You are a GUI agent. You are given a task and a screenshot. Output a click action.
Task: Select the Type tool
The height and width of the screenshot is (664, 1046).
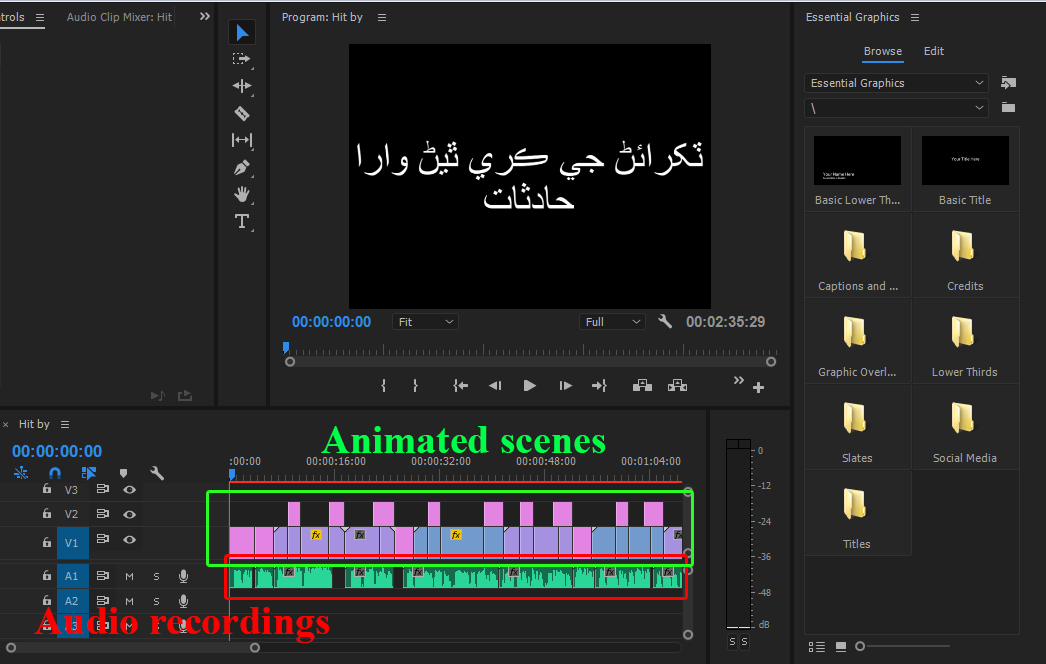(x=241, y=222)
